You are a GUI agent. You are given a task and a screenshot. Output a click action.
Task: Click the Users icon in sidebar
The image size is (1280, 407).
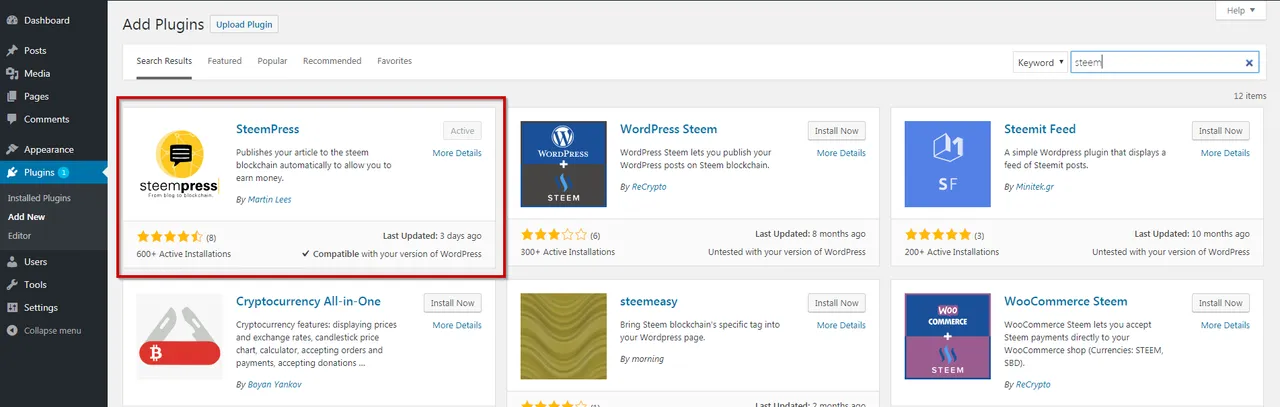[x=12, y=262]
